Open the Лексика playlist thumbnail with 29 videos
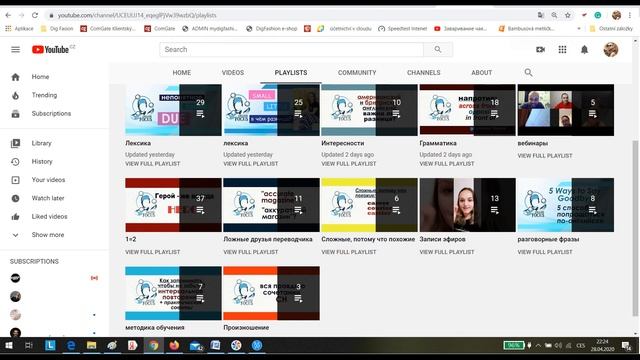Viewport: 640px width, 360px height. [173, 110]
